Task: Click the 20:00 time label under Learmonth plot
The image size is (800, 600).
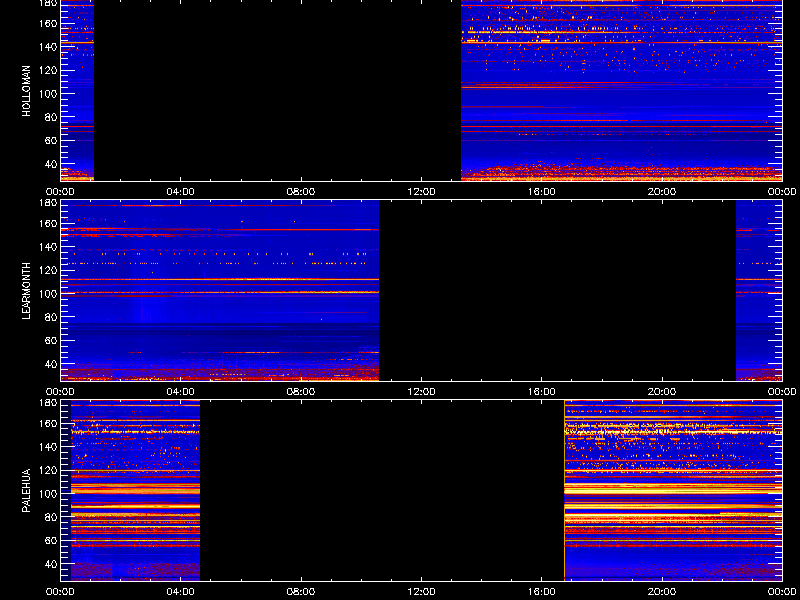Action: click(662, 392)
